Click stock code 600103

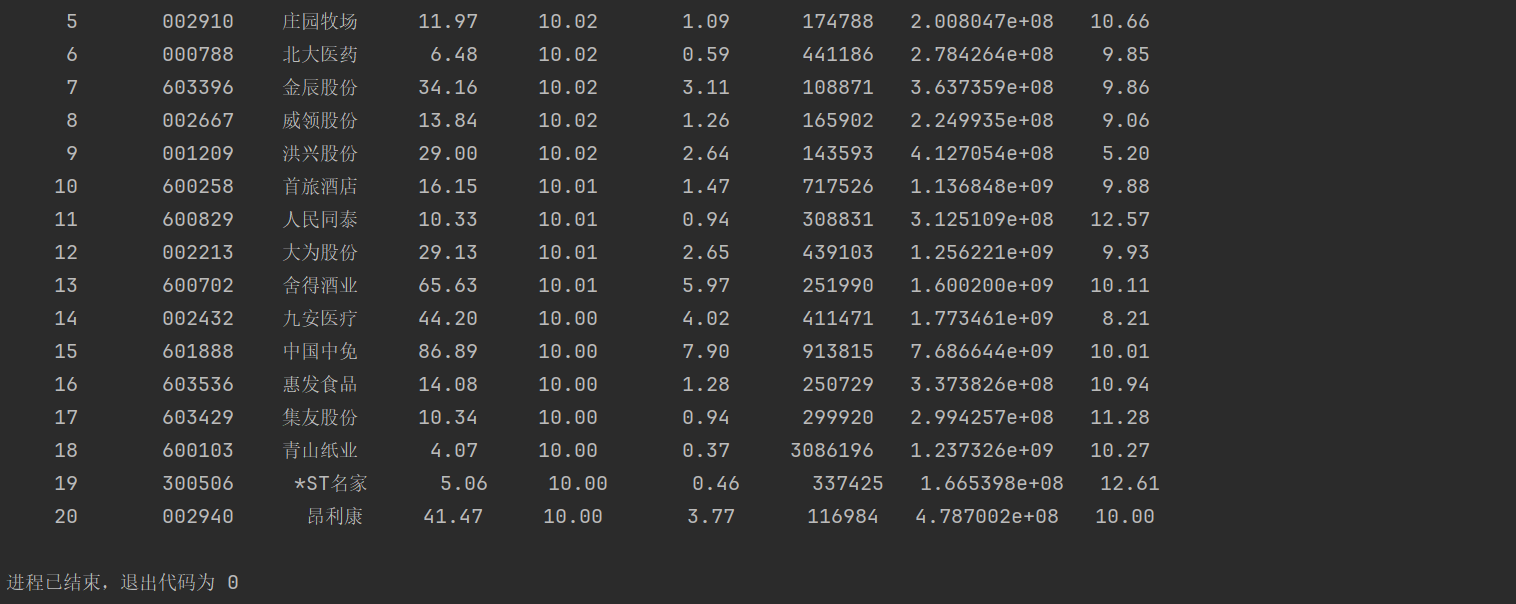click(x=198, y=450)
